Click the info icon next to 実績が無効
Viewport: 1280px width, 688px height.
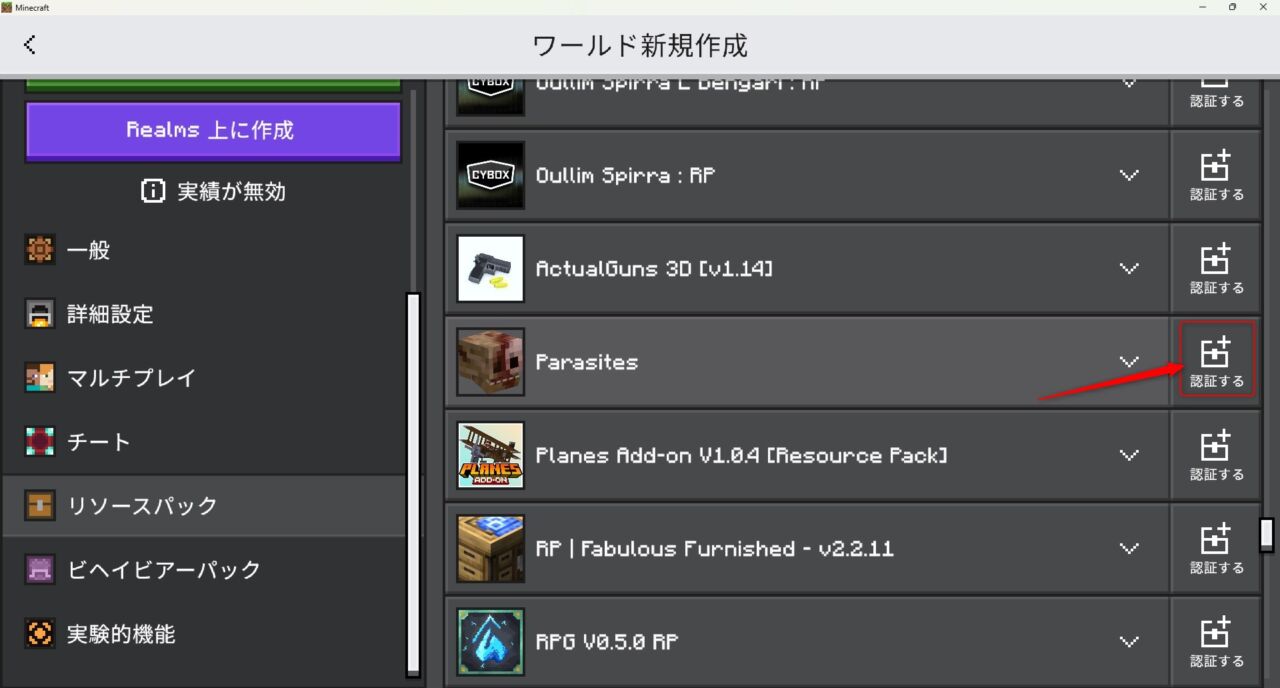pos(153,192)
